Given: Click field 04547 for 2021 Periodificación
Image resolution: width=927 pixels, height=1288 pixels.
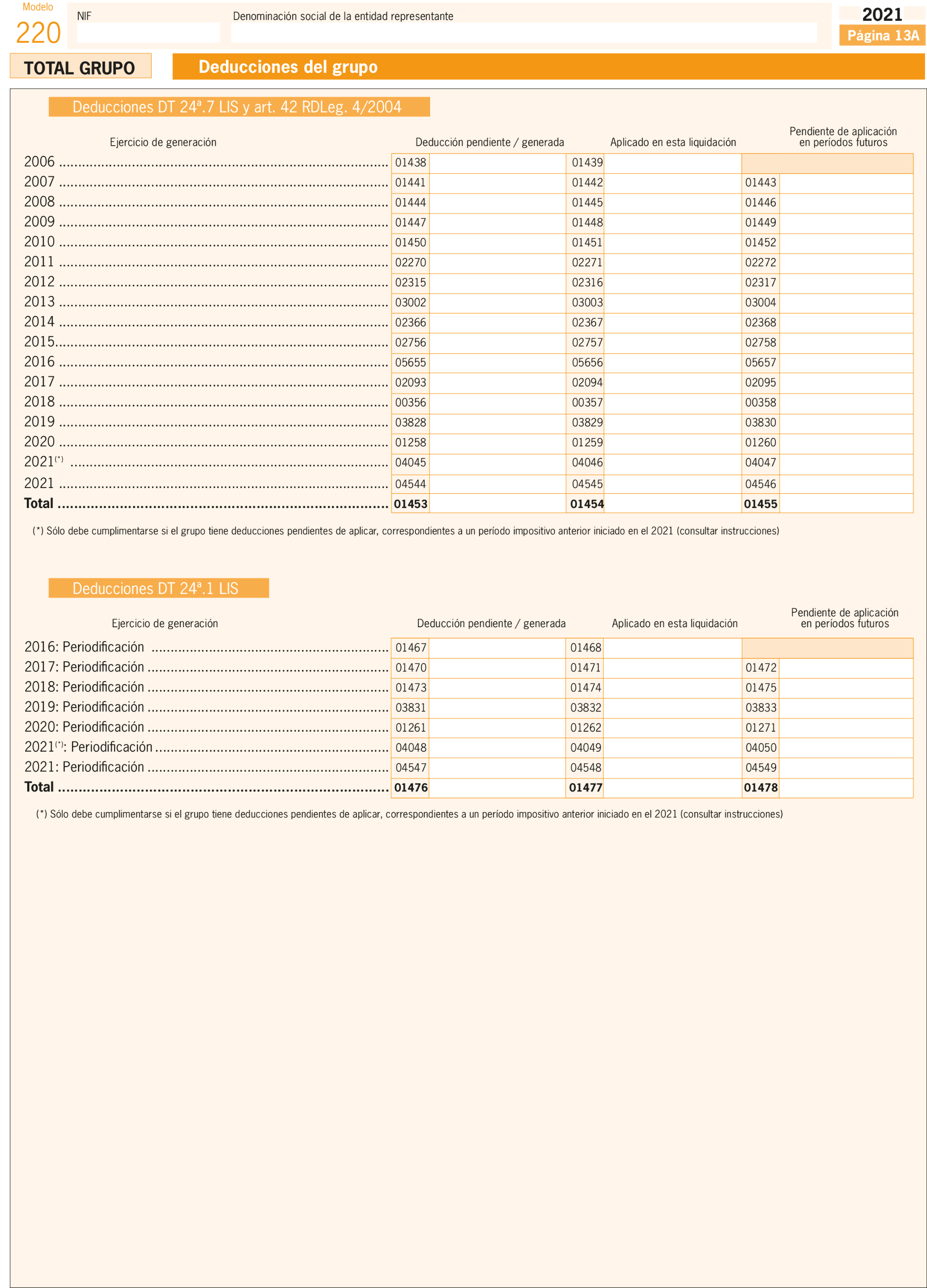Looking at the screenshot, I should (497, 768).
